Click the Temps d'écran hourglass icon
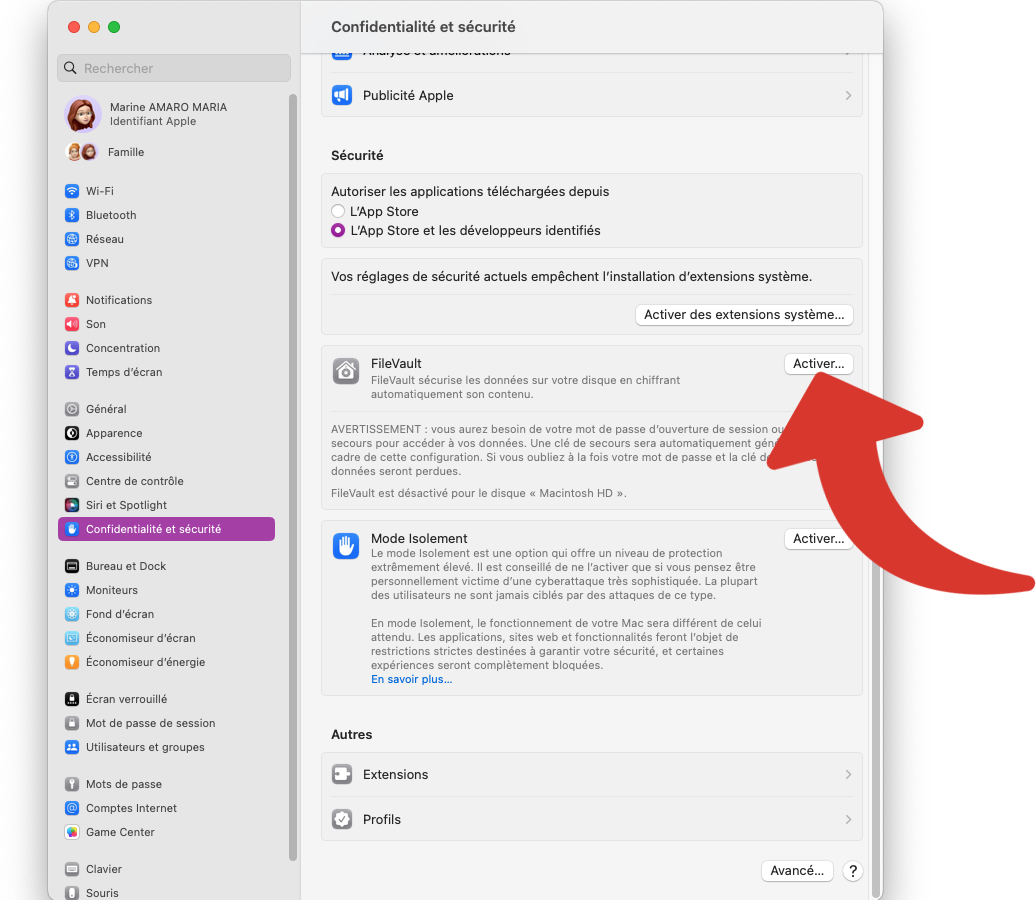 click(x=72, y=372)
